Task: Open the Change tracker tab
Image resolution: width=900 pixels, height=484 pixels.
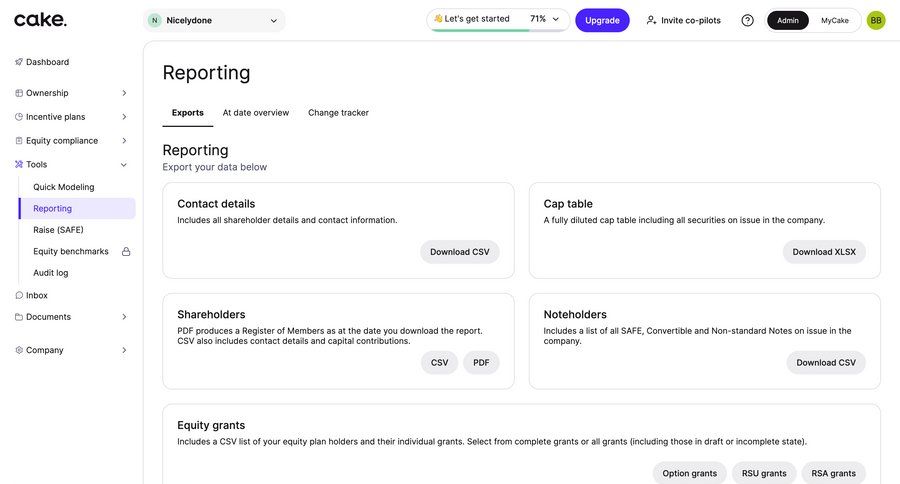Action: pyautogui.click(x=338, y=113)
